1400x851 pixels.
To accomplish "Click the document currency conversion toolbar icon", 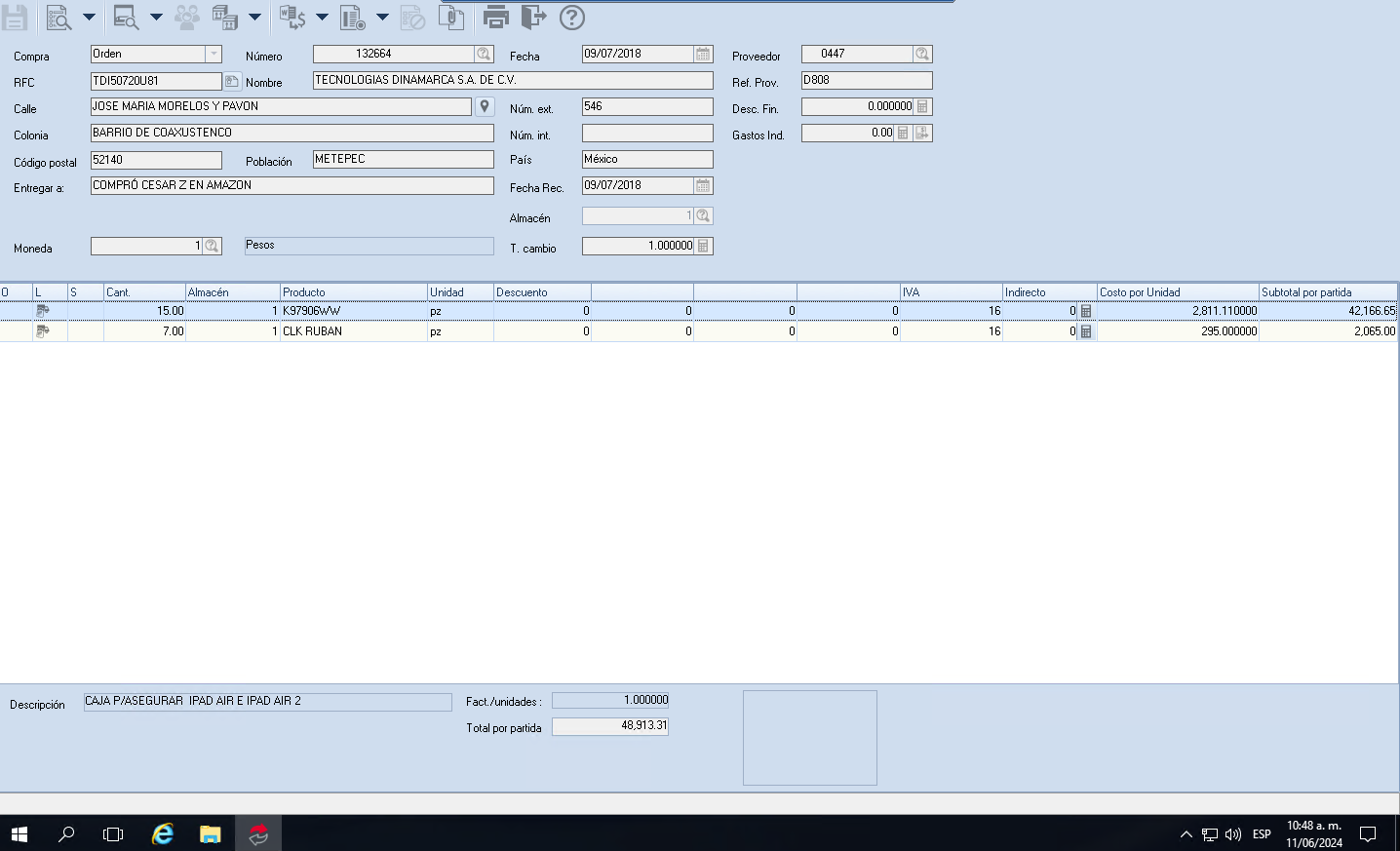I will 292,17.
